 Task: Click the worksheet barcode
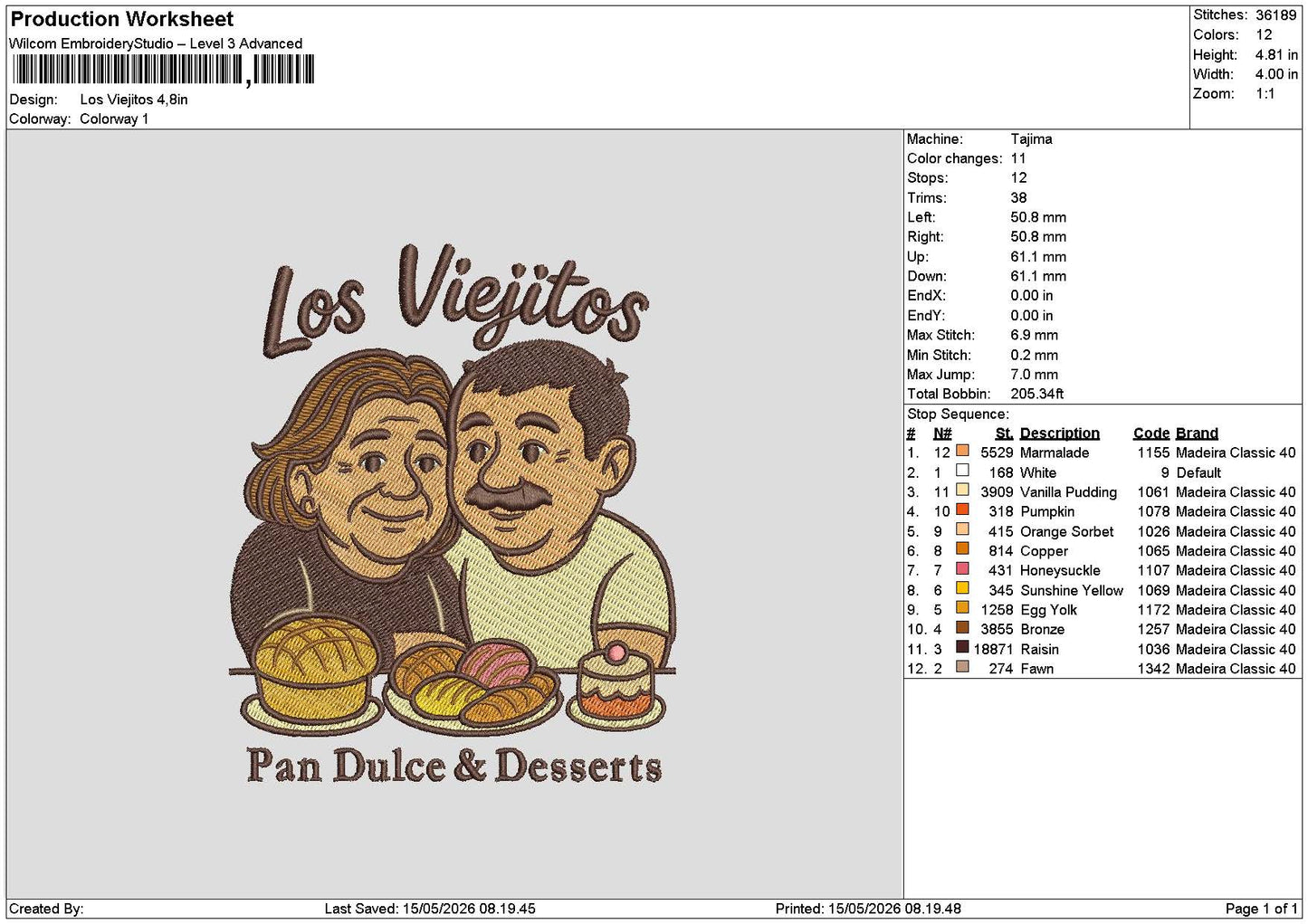point(163,70)
